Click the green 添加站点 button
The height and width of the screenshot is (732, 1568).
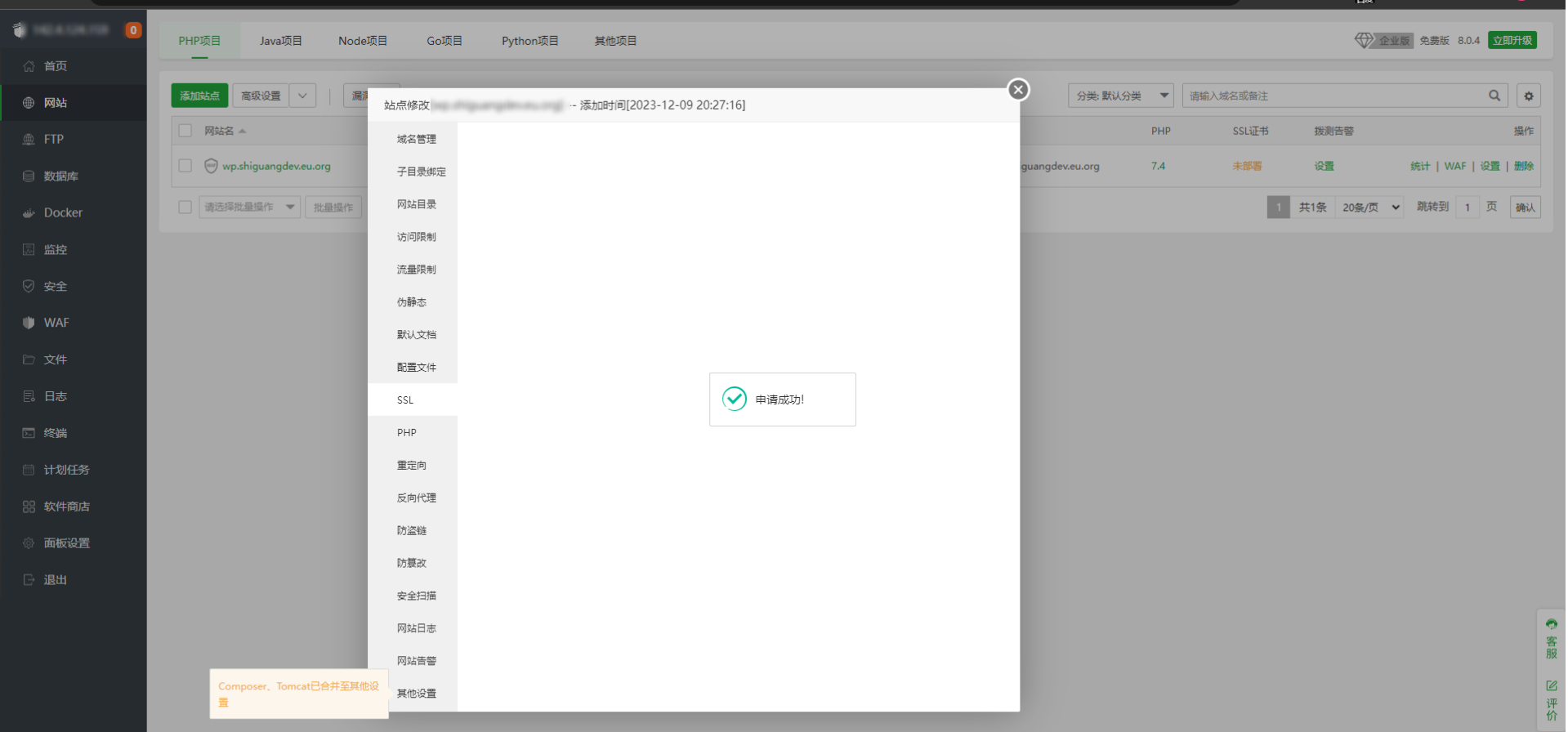[x=199, y=96]
